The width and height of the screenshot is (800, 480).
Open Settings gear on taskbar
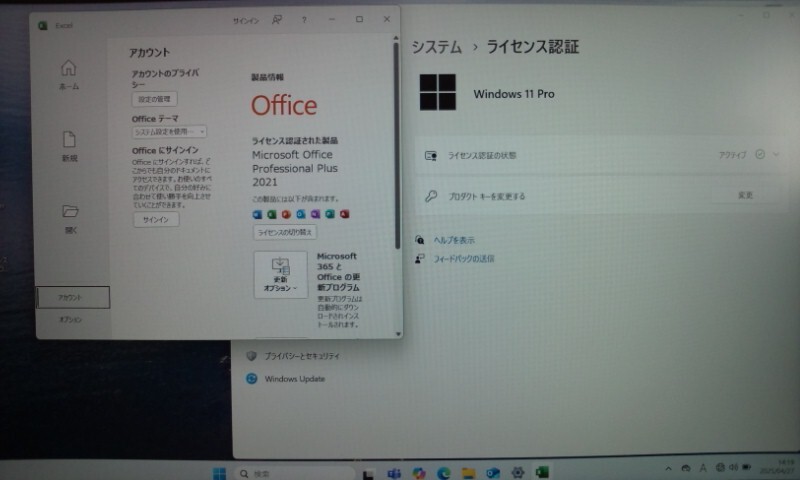(x=518, y=473)
